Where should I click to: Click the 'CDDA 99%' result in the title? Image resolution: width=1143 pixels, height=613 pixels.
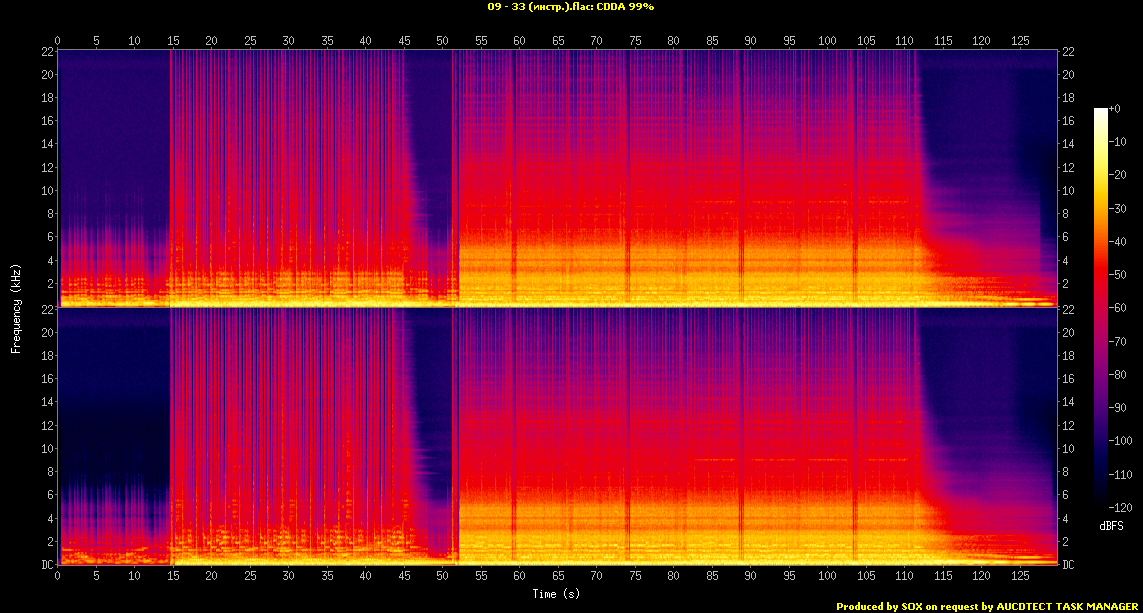point(629,6)
